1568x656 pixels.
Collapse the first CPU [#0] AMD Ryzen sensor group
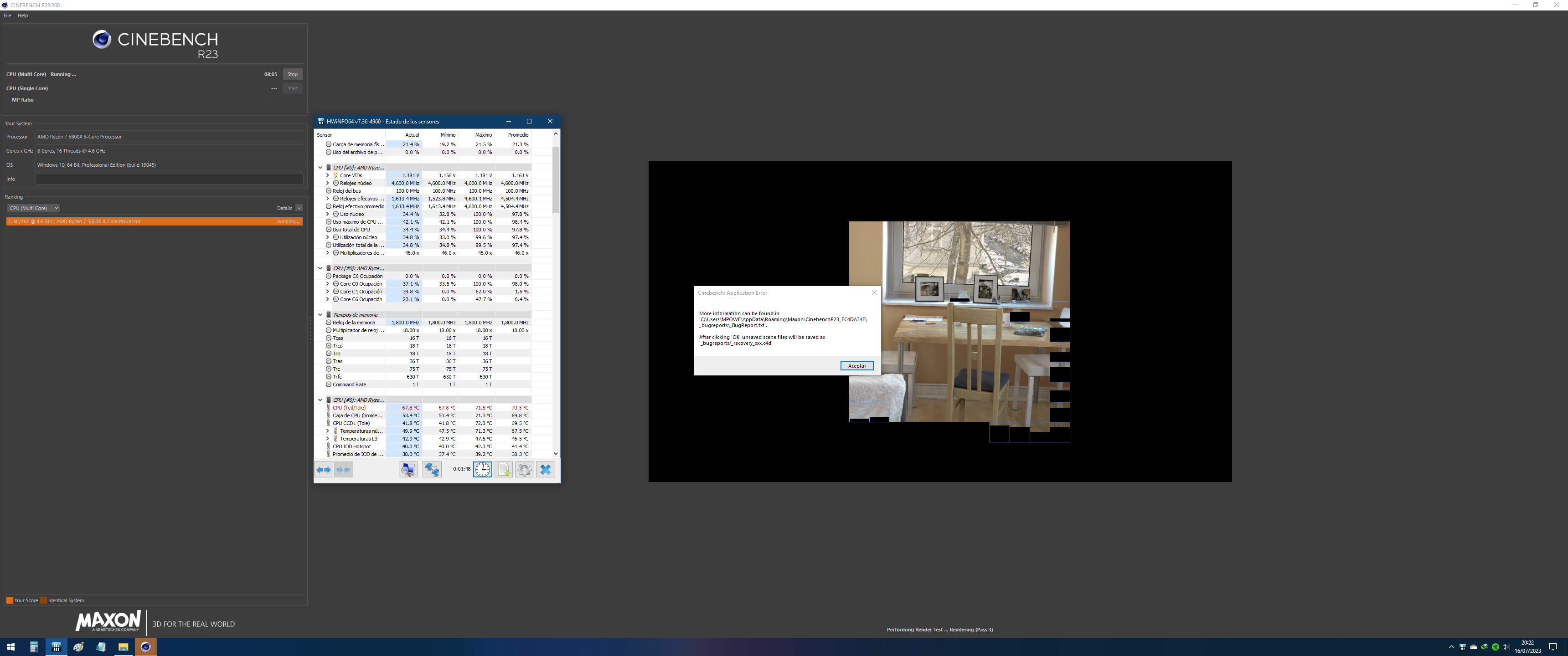tap(320, 167)
